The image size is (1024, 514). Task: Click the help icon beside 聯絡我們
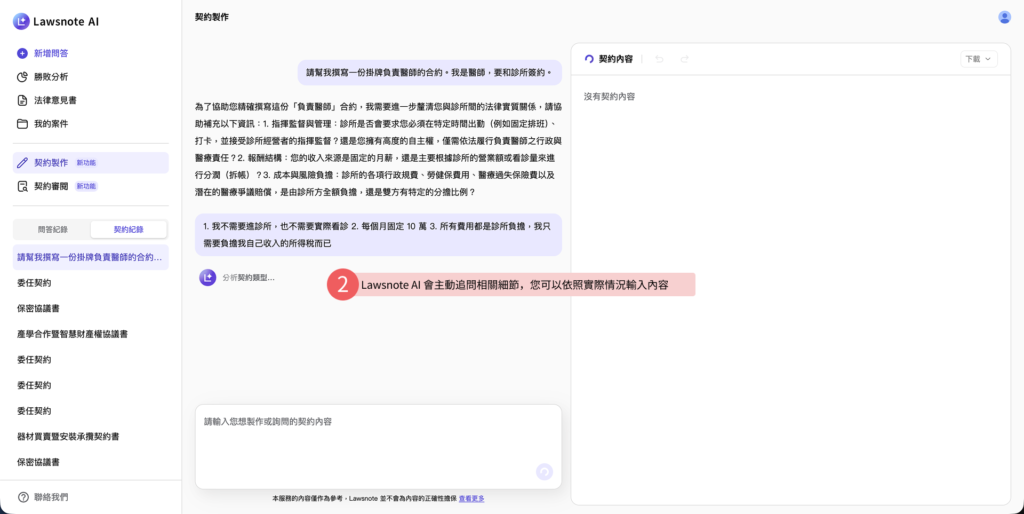click(24, 498)
